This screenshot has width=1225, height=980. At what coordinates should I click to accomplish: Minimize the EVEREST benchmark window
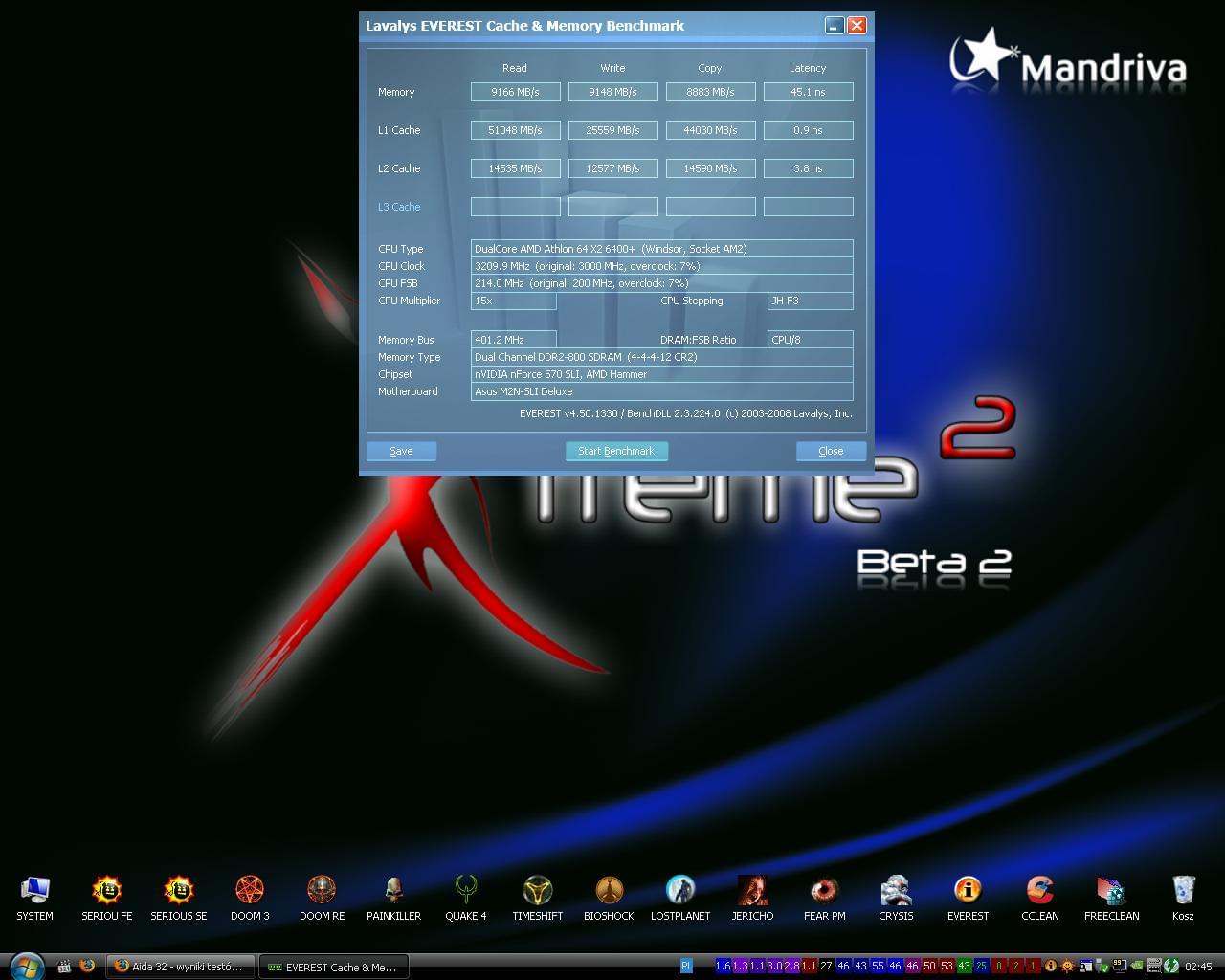click(x=835, y=26)
